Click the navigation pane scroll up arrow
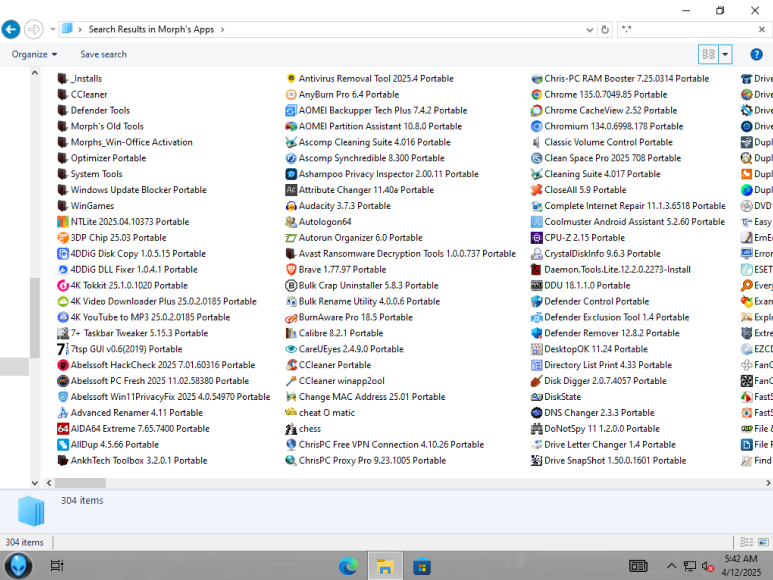Screen dimensions: 773x580 tap(35, 73)
